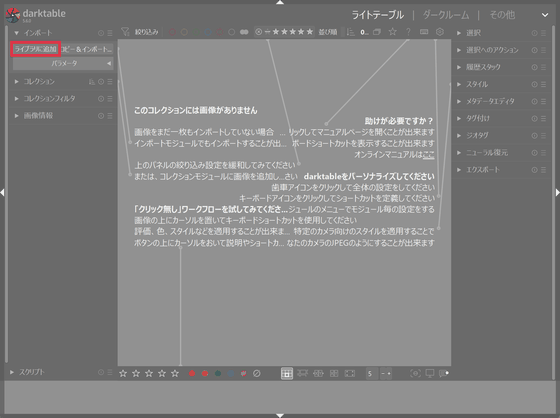Apply blue color label in bottom bar
Viewport: 560px width, 418px height.
click(231, 374)
